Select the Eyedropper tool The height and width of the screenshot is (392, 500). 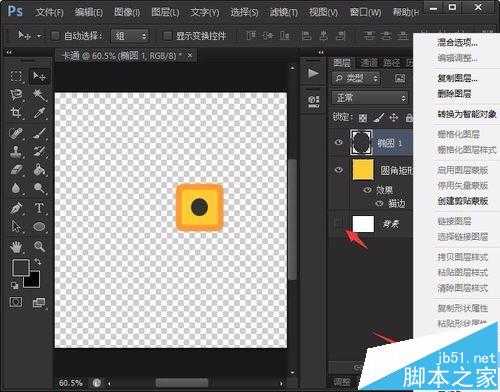click(39, 113)
